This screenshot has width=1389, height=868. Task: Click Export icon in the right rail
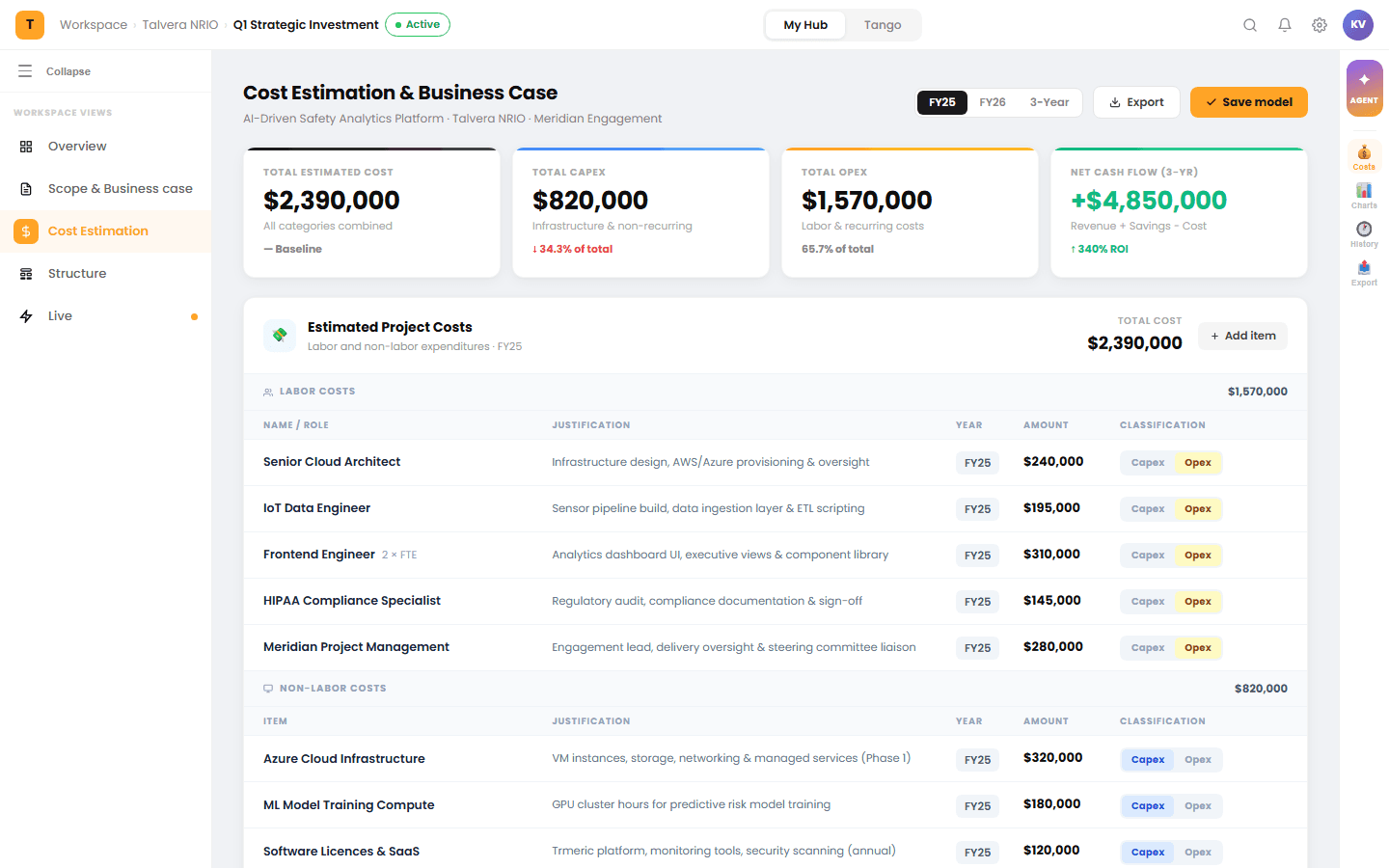pyautogui.click(x=1364, y=272)
